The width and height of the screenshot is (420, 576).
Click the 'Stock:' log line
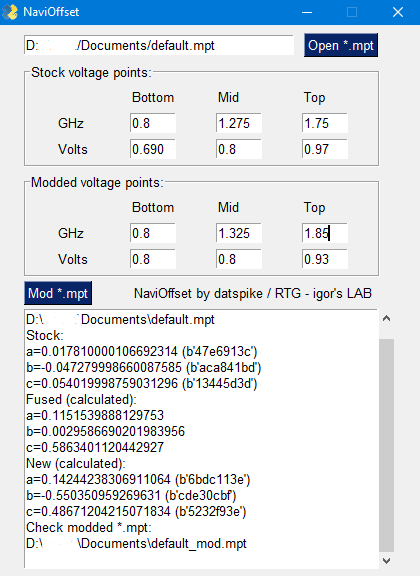point(45,335)
